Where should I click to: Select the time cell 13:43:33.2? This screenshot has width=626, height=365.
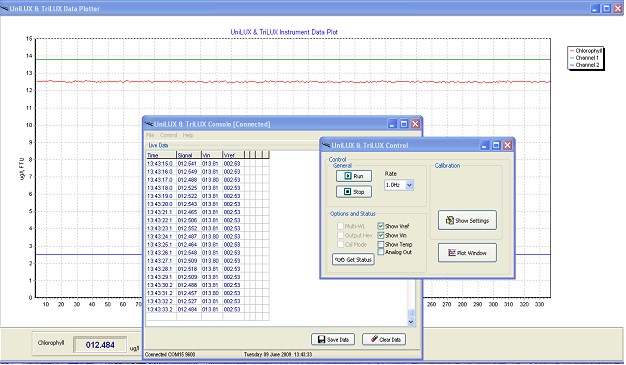(x=161, y=309)
